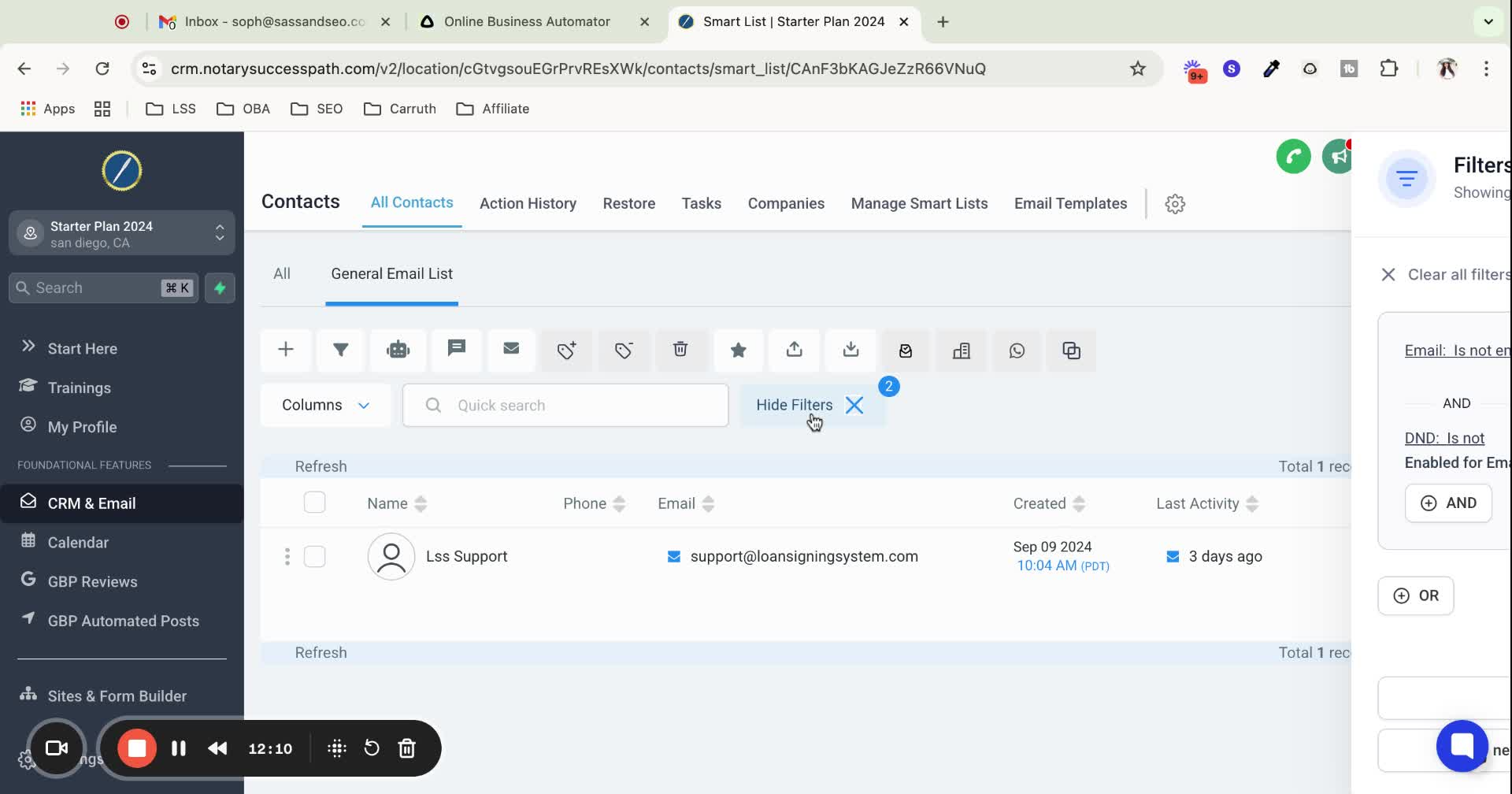Click the green megaphone announcements icon
The image size is (1512, 794).
coord(1337,157)
